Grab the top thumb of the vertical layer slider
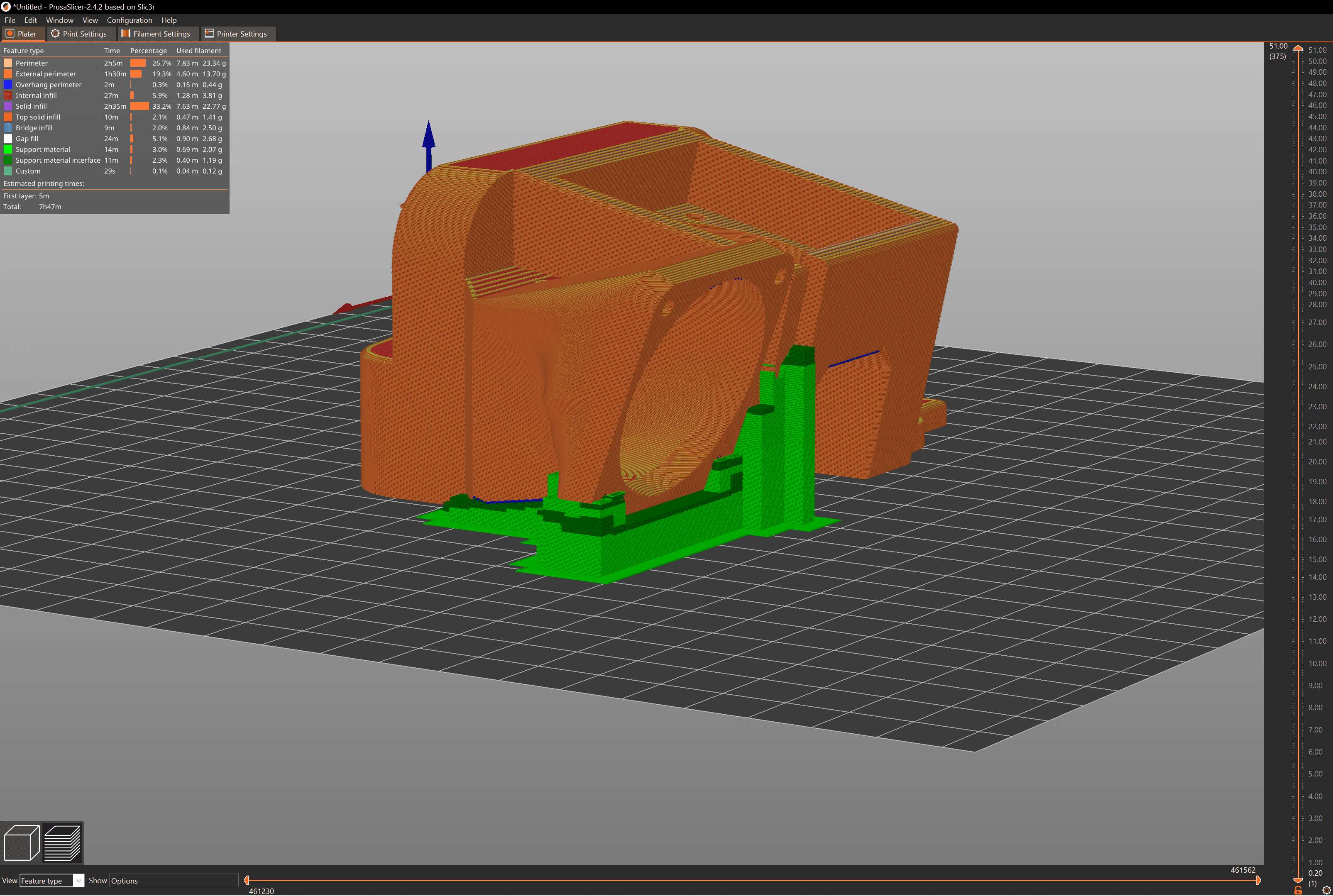Screen dimensions: 1333x896 pyautogui.click(x=1298, y=49)
